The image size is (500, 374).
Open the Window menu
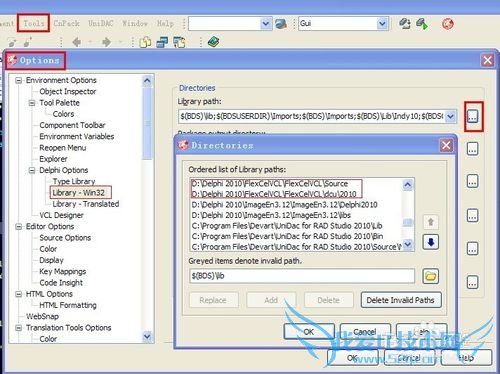click(x=135, y=23)
